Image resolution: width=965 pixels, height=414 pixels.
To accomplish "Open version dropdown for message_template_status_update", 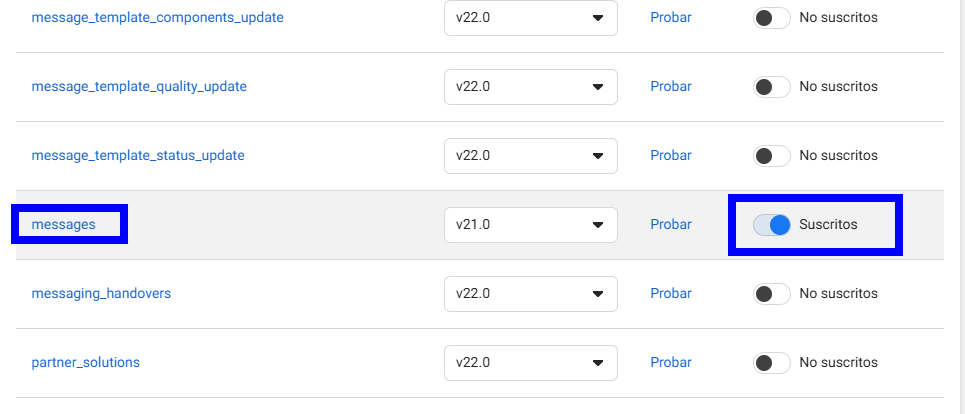I will click(x=530, y=156).
